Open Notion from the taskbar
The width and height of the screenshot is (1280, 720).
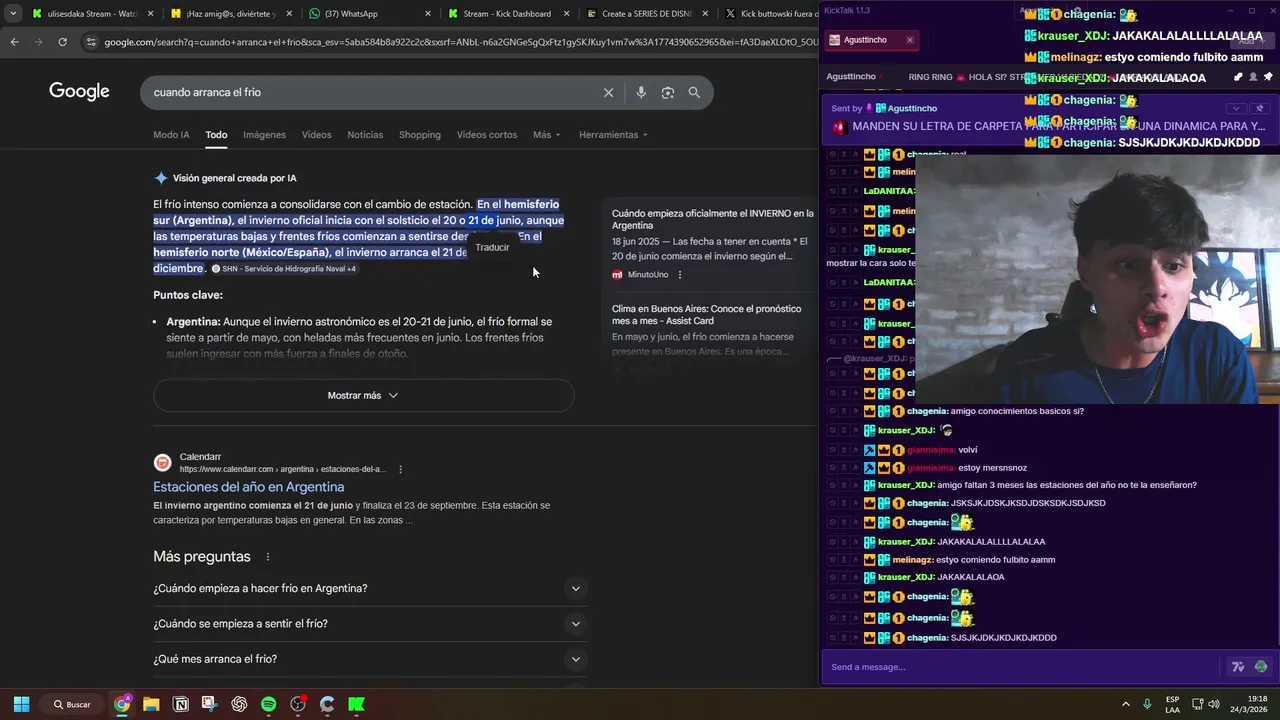pos(181,704)
